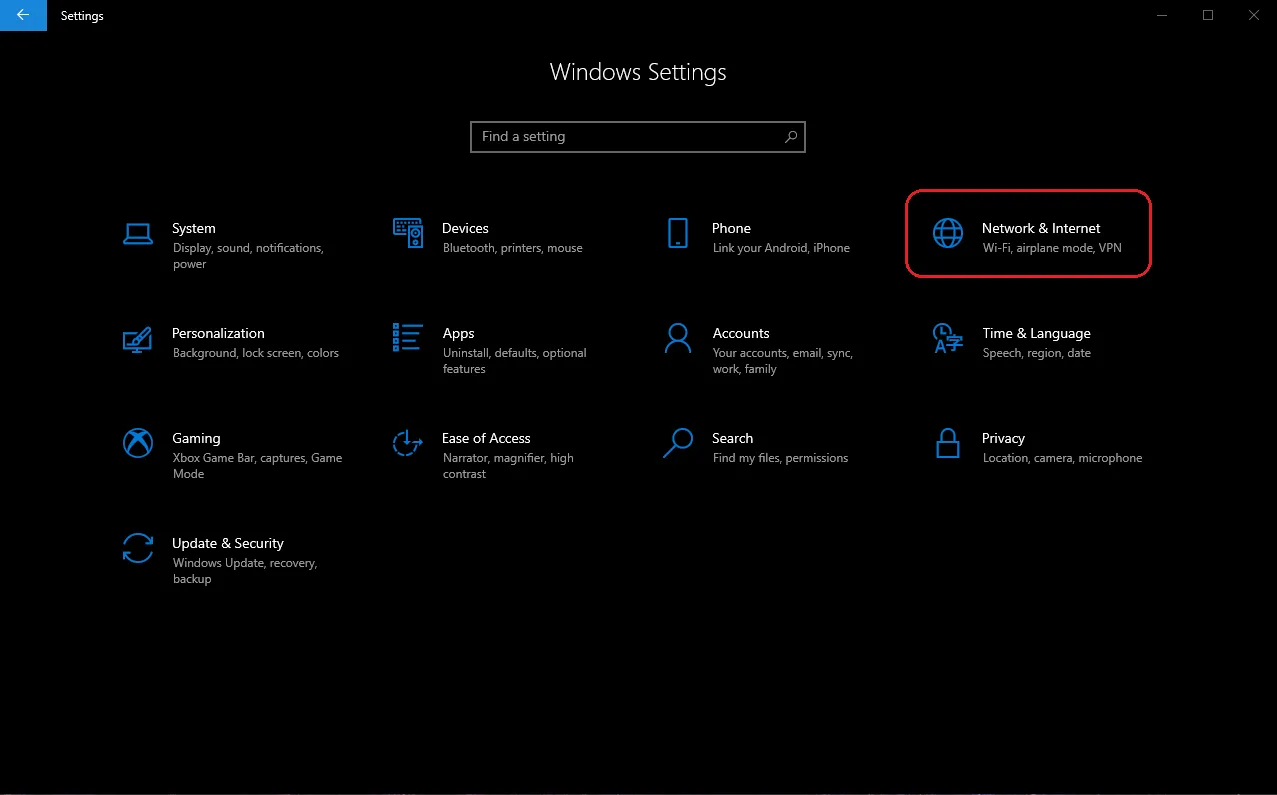Open the Search permissions category
The height and width of the screenshot is (795, 1277).
tap(677, 444)
